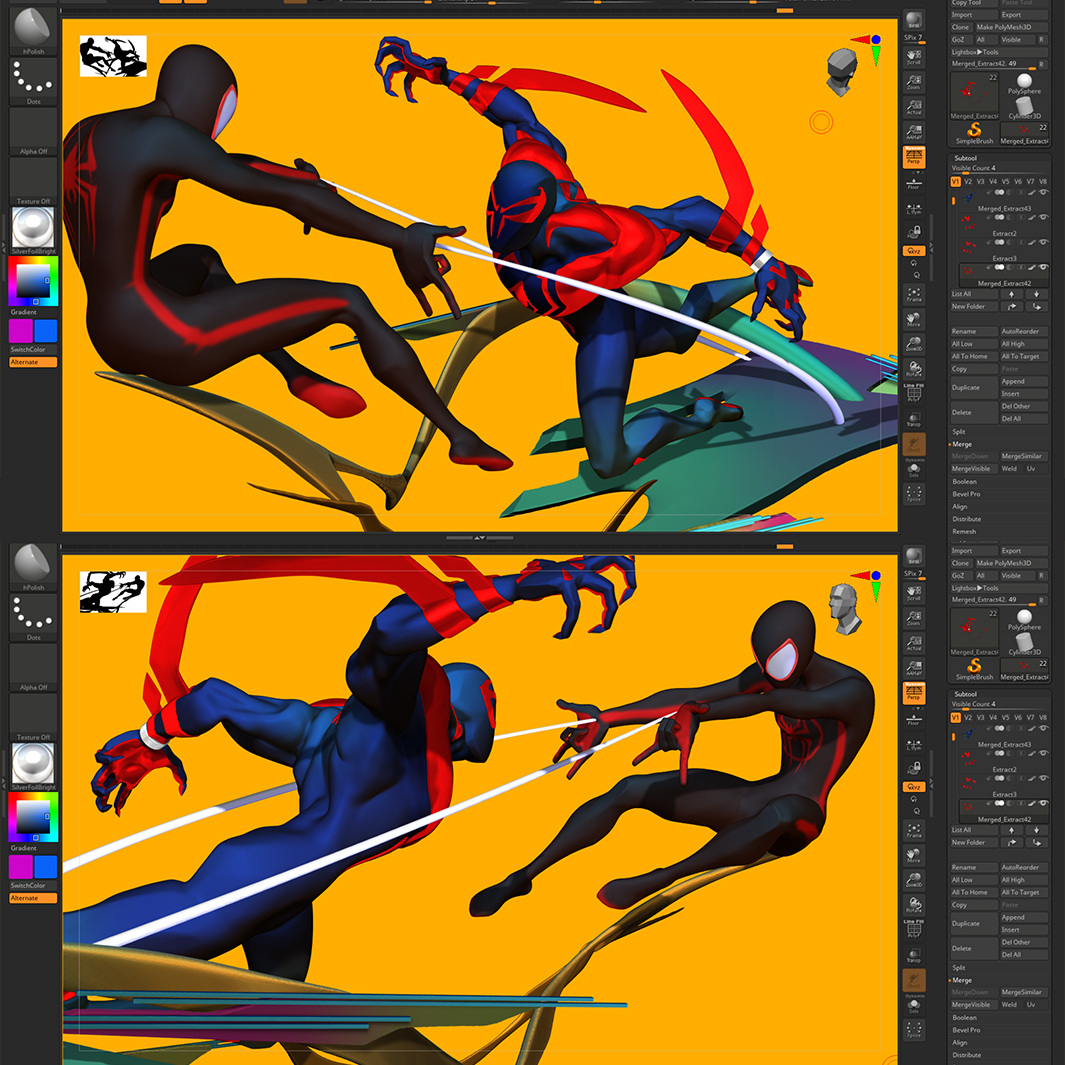This screenshot has height=1065, width=1065.
Task: Select V1 visibility set in bottom panel
Action: pyautogui.click(x=955, y=717)
